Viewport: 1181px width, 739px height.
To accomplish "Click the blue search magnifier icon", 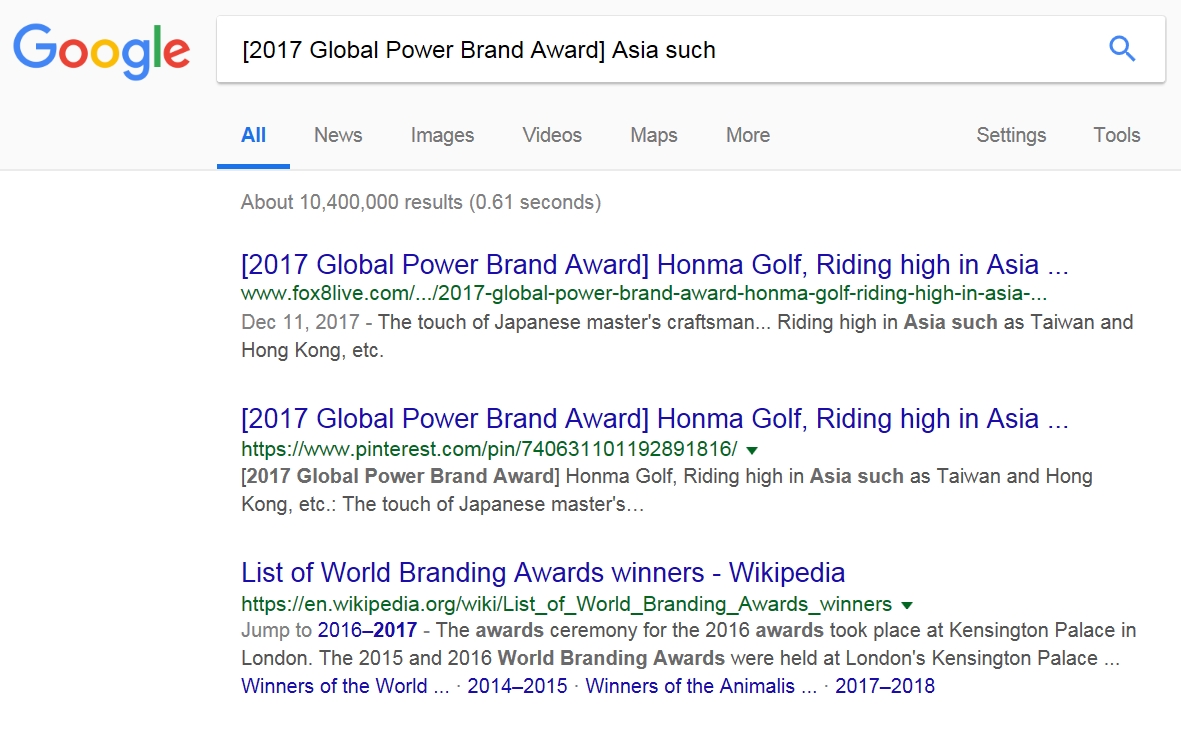I will click(x=1121, y=49).
